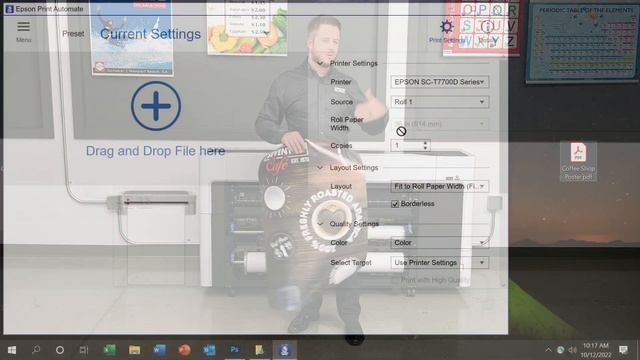Click the blue plus add-file icon
The width and height of the screenshot is (640, 360).
coord(156,106)
